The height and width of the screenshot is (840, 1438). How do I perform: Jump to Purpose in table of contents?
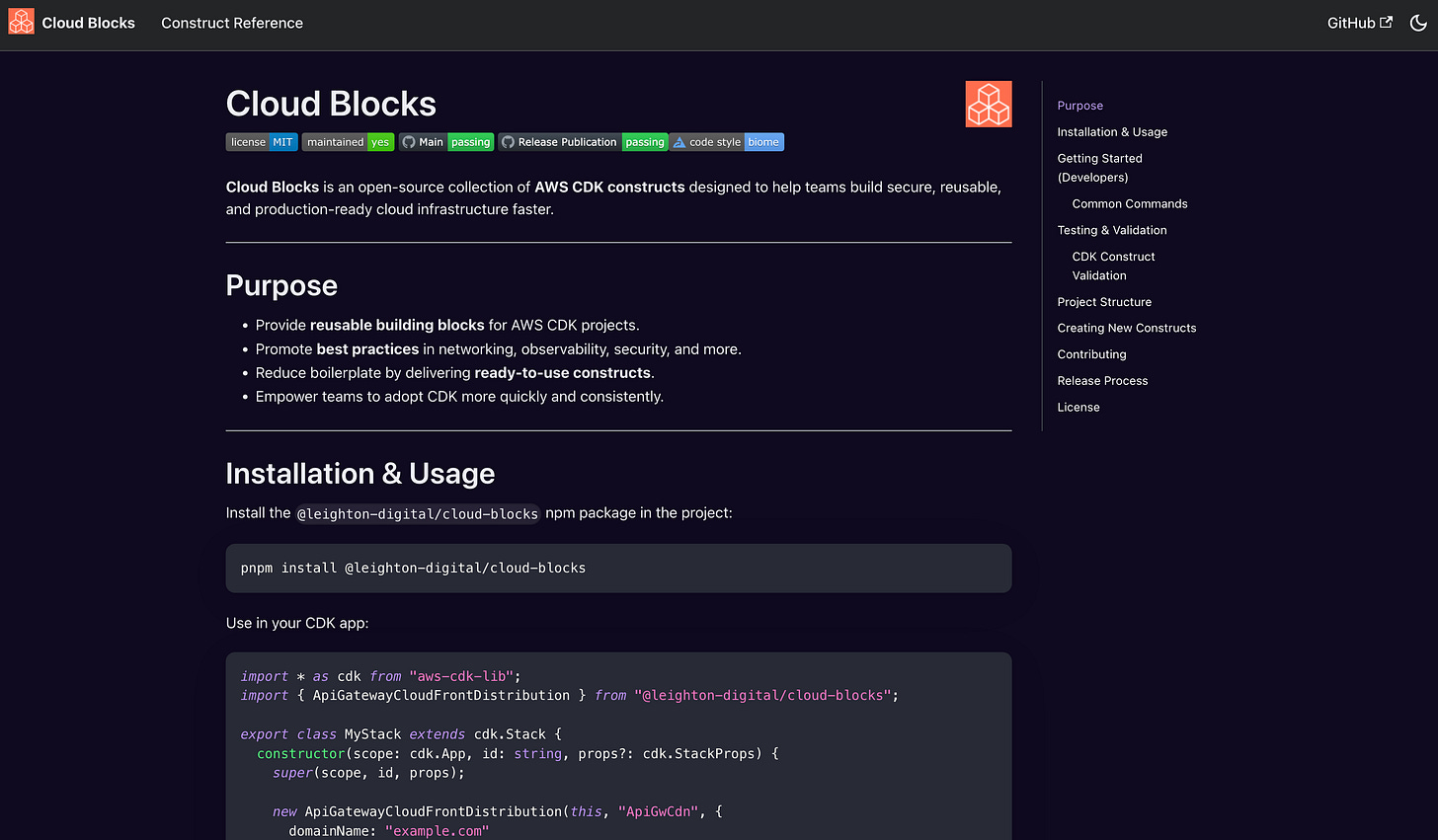1080,106
